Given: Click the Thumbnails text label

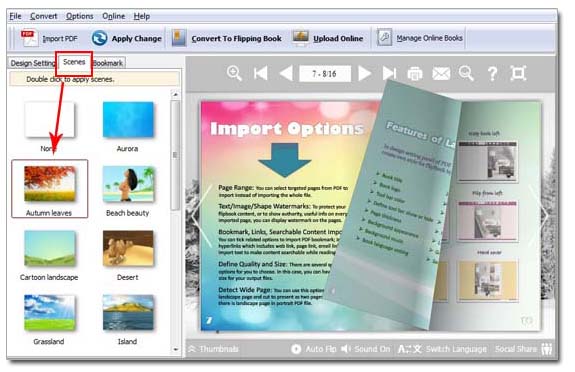Looking at the screenshot, I should (x=219, y=349).
